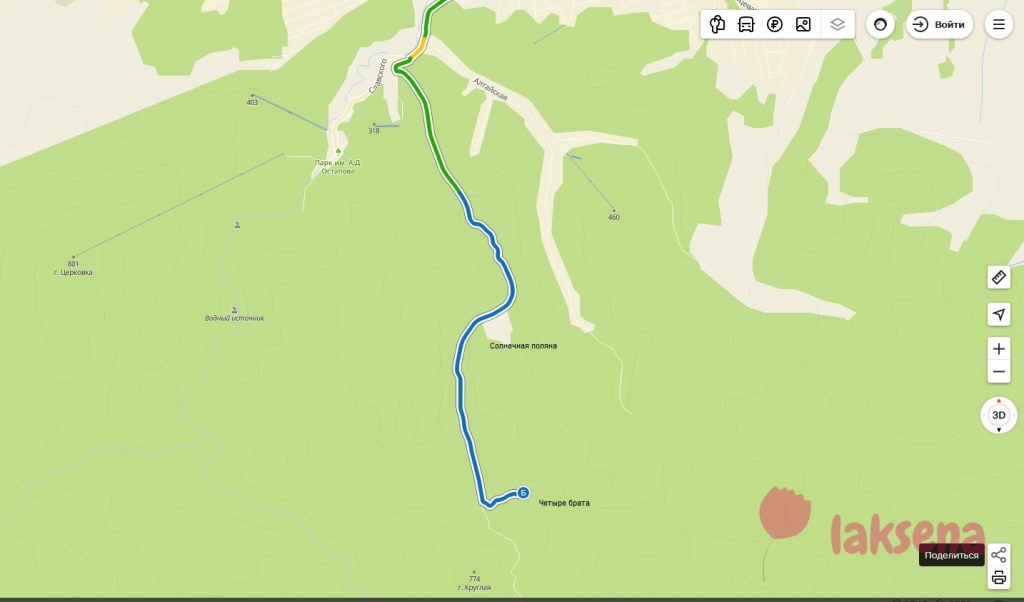This screenshot has height=602, width=1024.
Task: Click the print map icon
Action: coord(999,578)
